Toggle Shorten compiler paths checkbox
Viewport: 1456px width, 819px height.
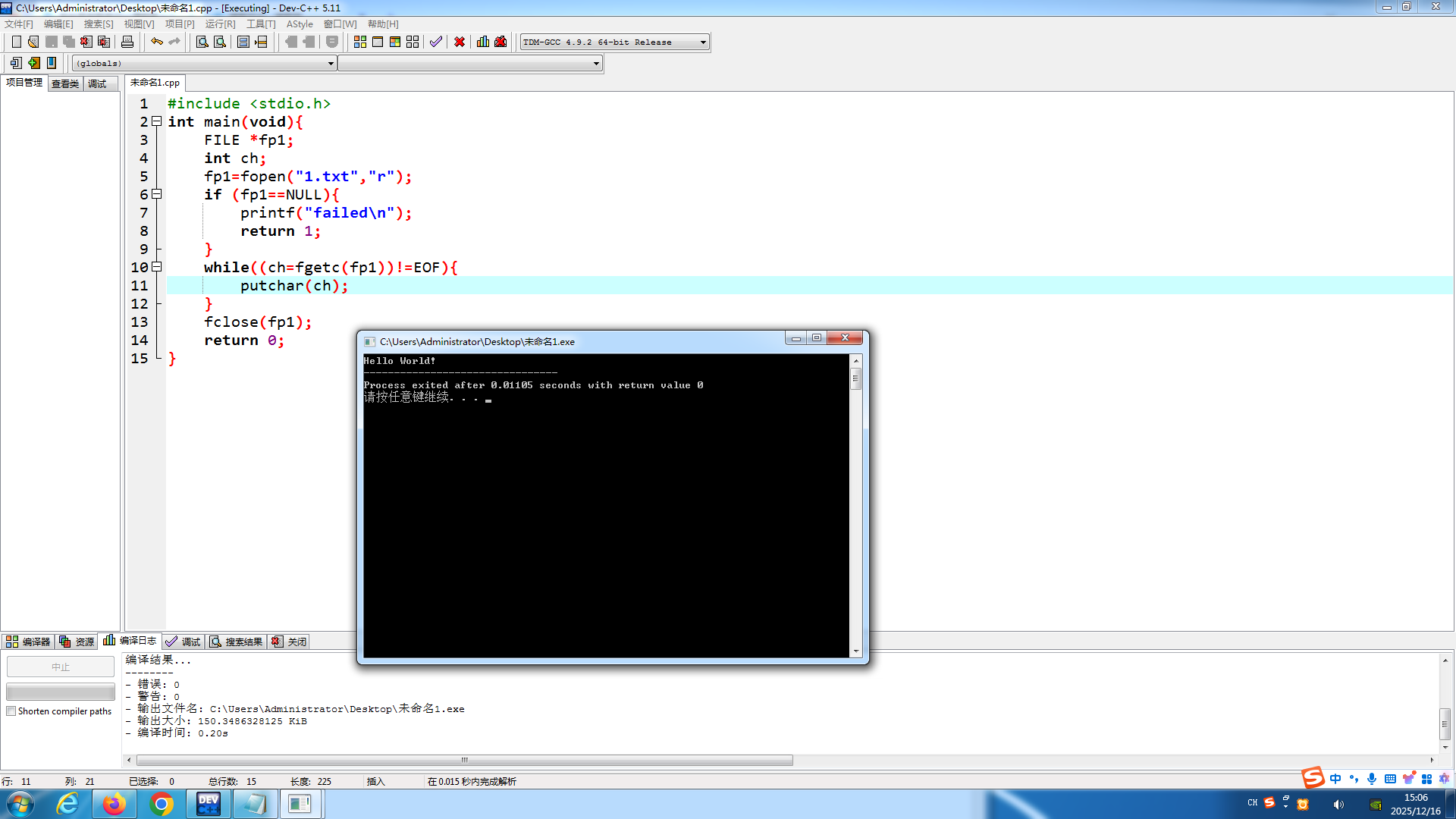[11, 711]
